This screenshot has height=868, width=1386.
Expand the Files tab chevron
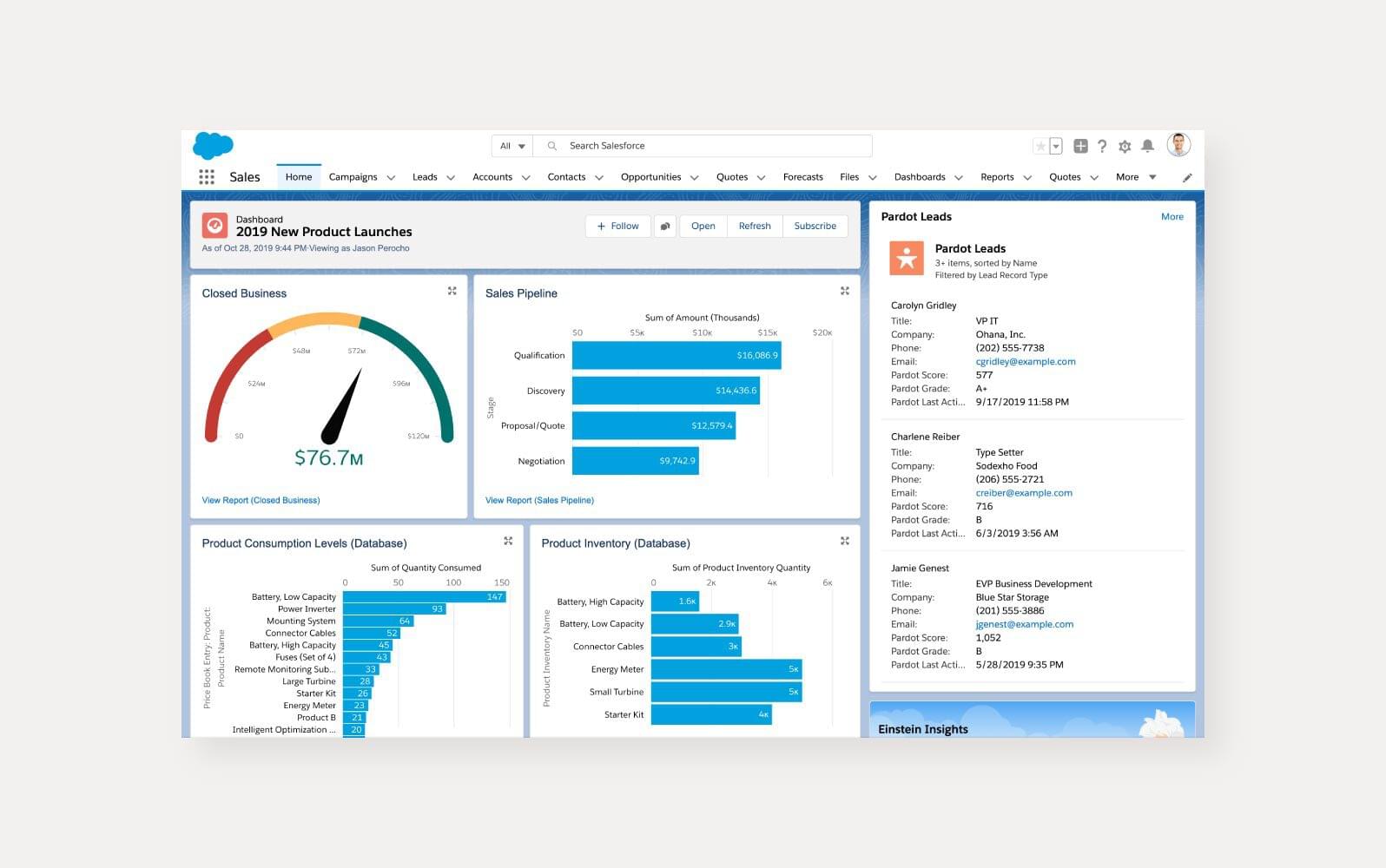pos(873,178)
